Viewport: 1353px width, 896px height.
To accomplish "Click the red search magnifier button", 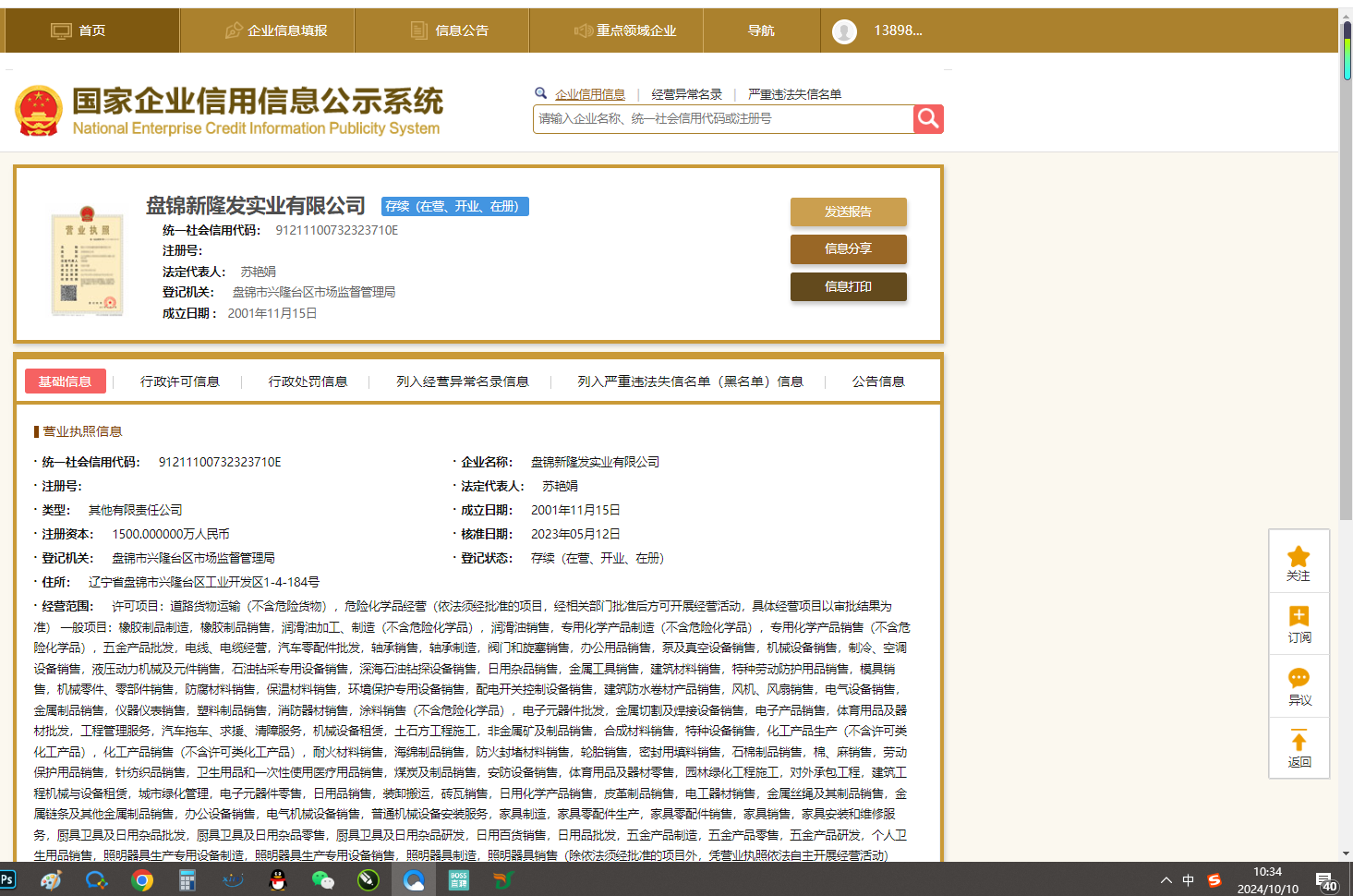I will pos(928,119).
